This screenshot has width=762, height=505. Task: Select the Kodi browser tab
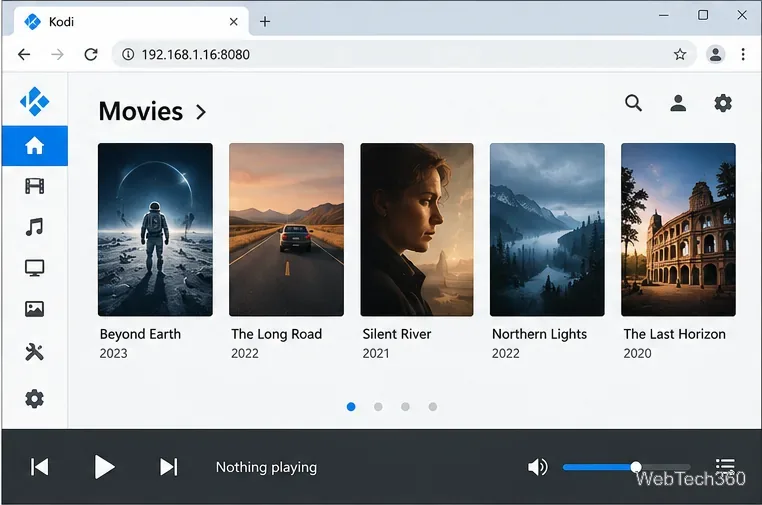click(131, 21)
